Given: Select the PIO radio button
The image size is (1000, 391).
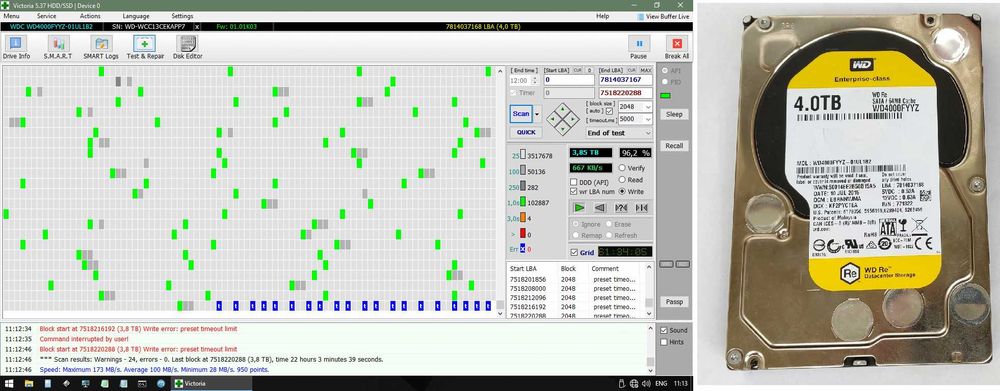Looking at the screenshot, I should (x=665, y=82).
